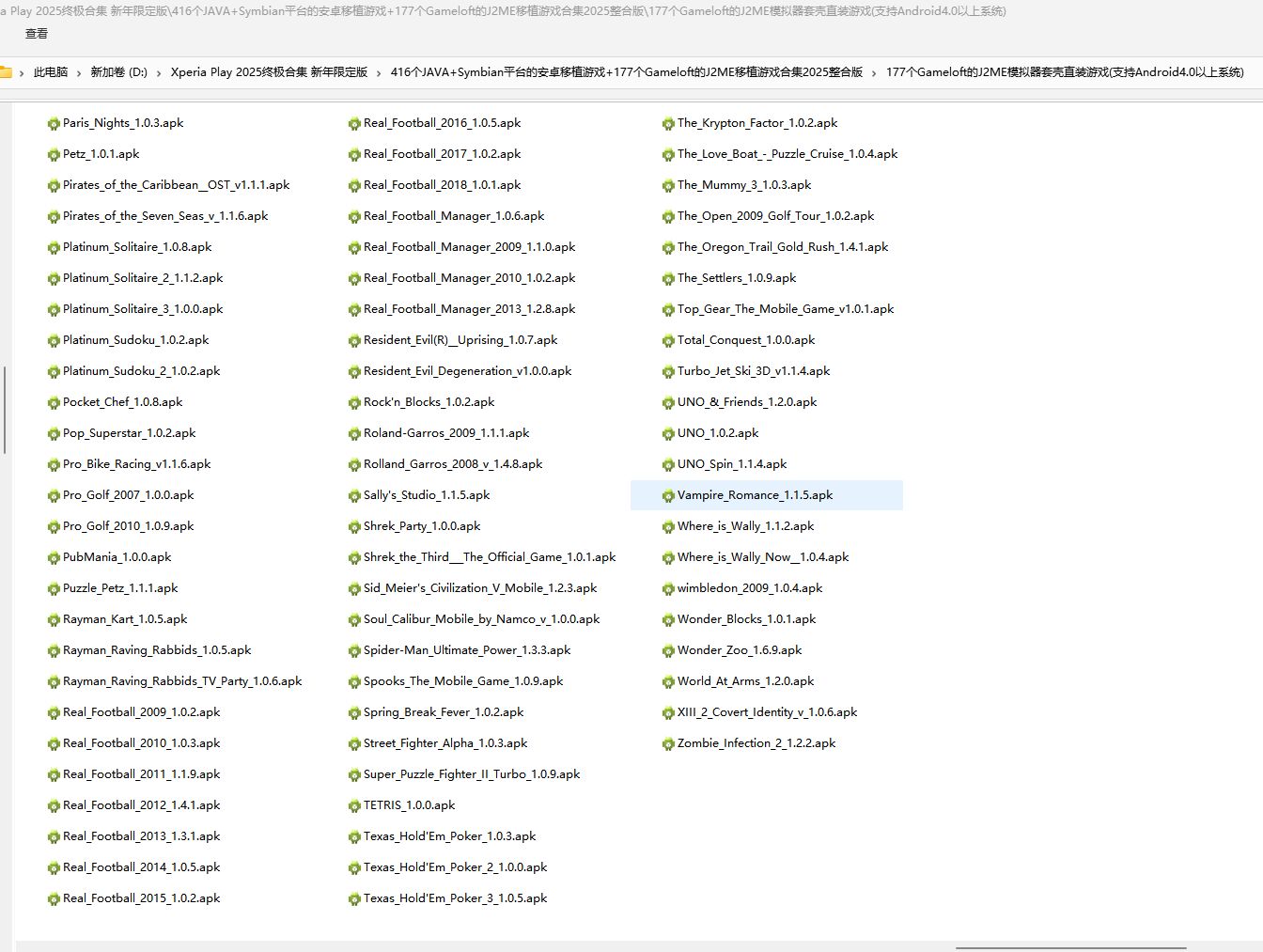The height and width of the screenshot is (952, 1263).
Task: Select Top_Gear_The_Mobile_Game_v1.0.1.apk
Action: tap(778, 309)
